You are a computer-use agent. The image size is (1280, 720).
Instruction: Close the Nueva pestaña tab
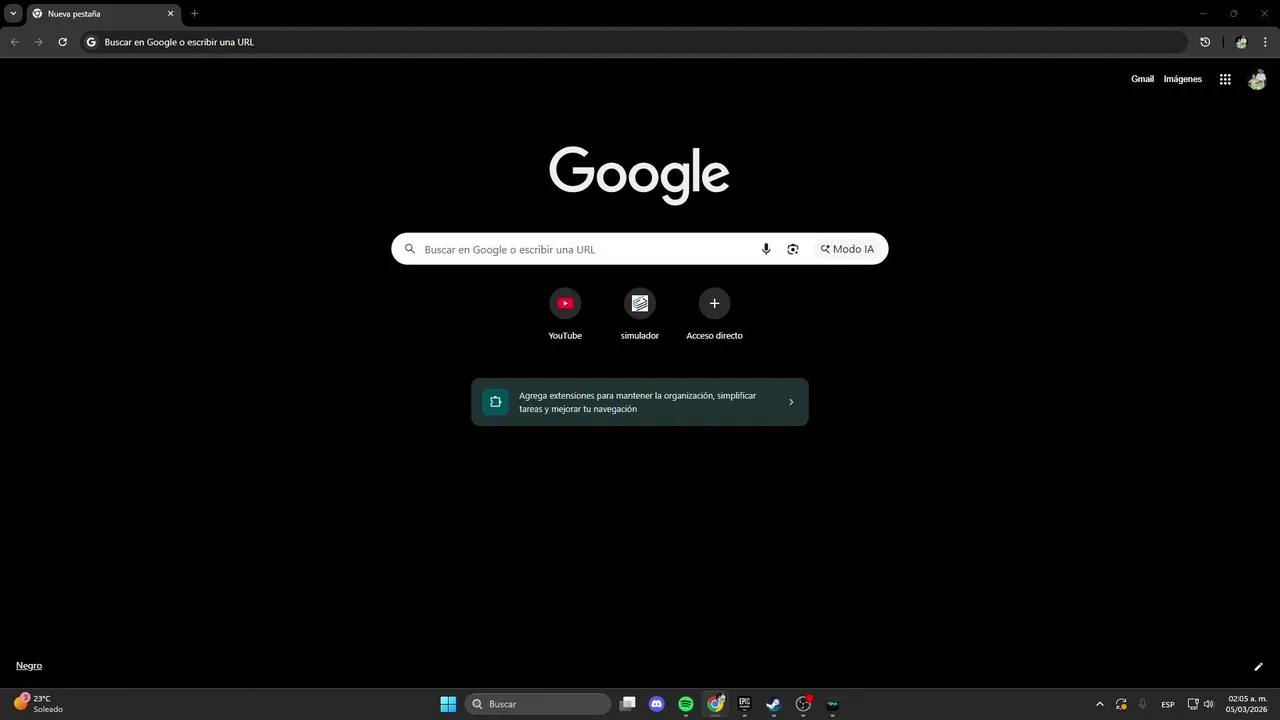click(170, 14)
